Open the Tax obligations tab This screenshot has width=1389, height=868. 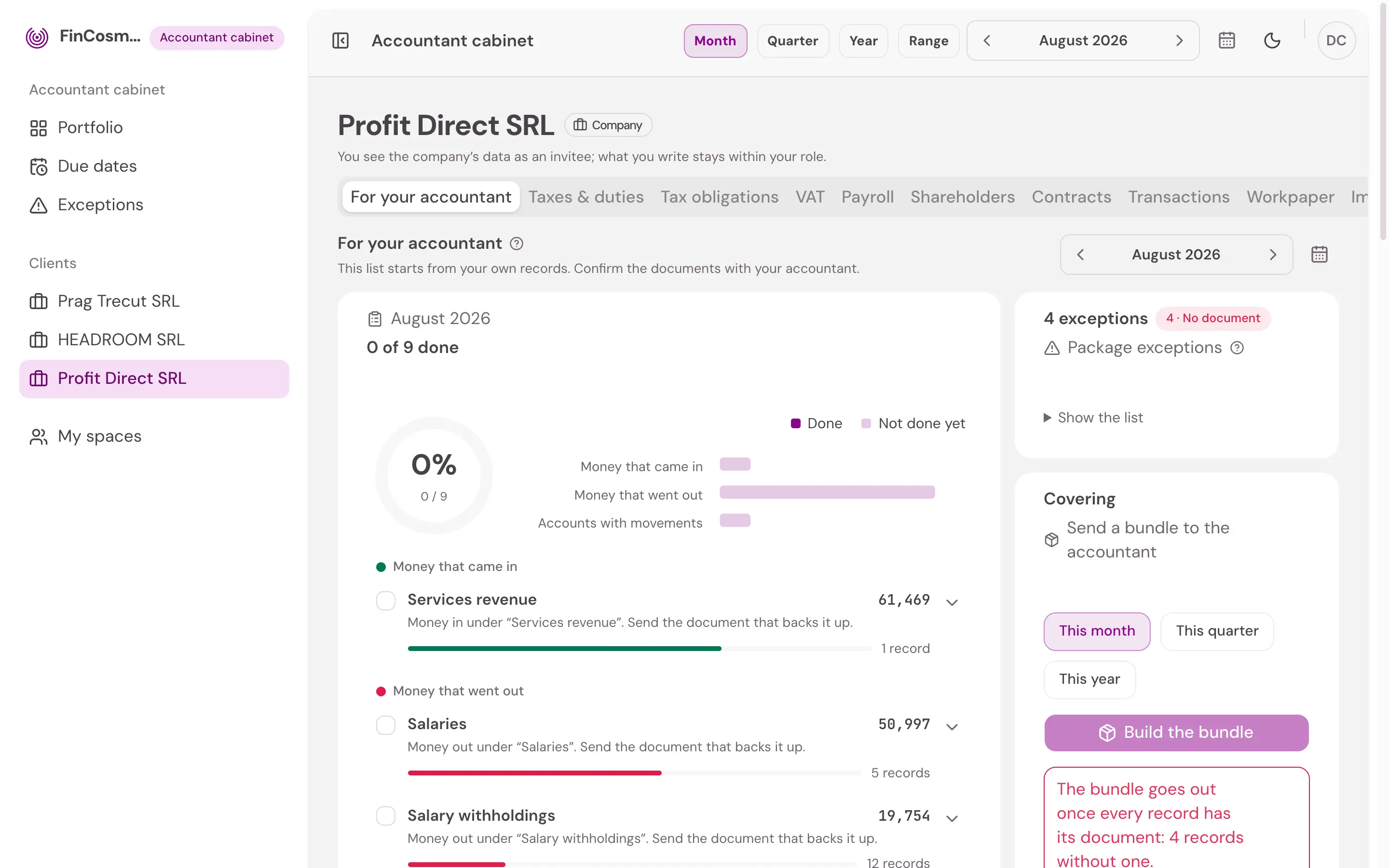pos(720,198)
